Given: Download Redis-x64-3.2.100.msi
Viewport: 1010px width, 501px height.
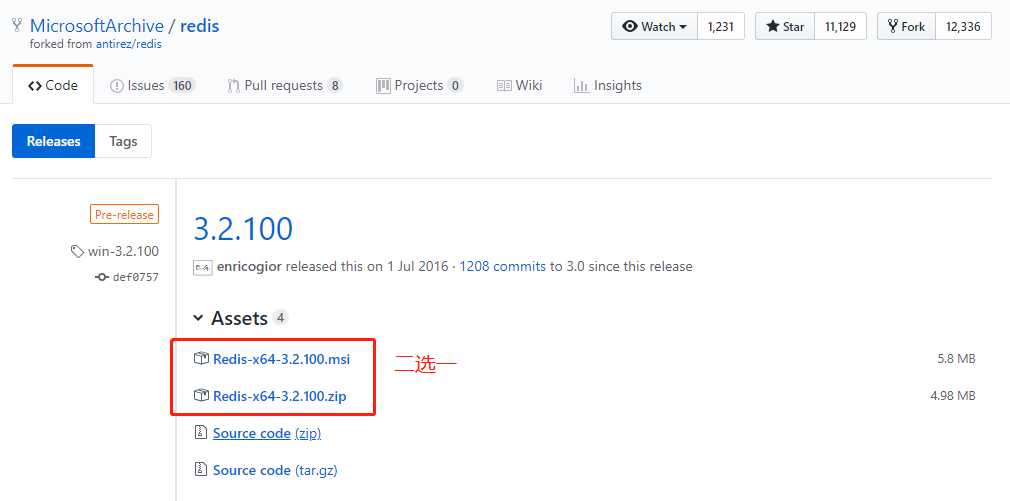Looking at the screenshot, I should [x=281, y=359].
